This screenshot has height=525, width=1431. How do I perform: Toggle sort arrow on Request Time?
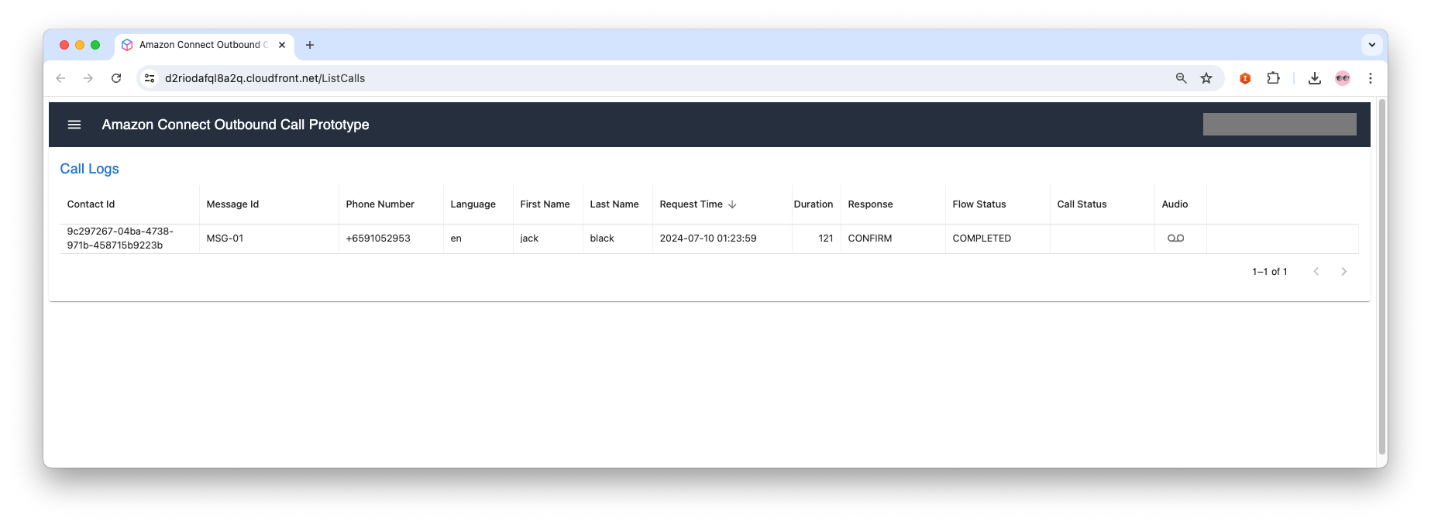coord(732,204)
